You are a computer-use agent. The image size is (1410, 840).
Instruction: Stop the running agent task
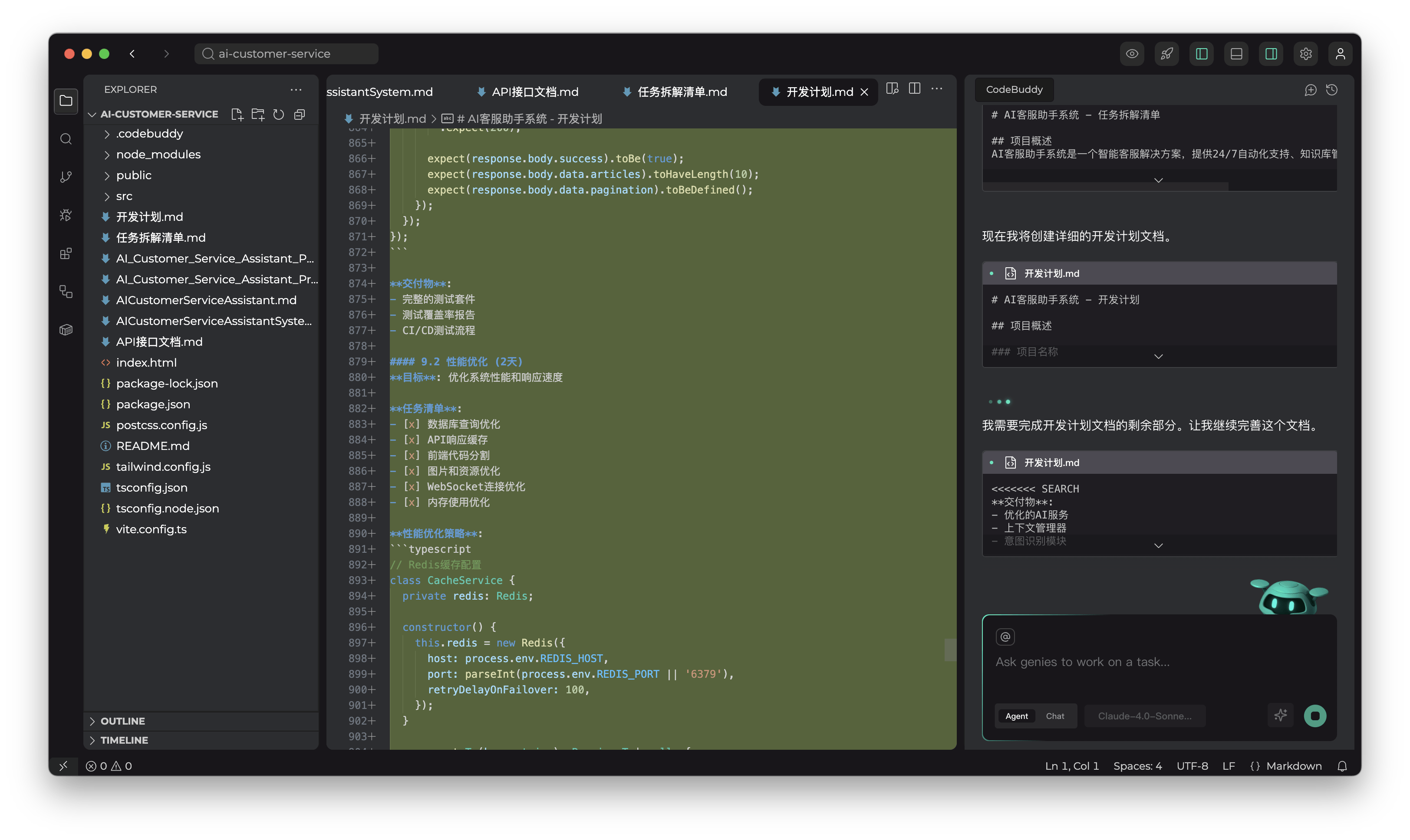[1315, 715]
